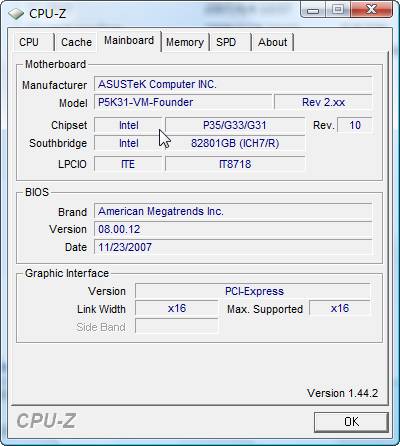Click the Max. Supported x16 value
Screen dimensions: 400x446
click(340, 309)
